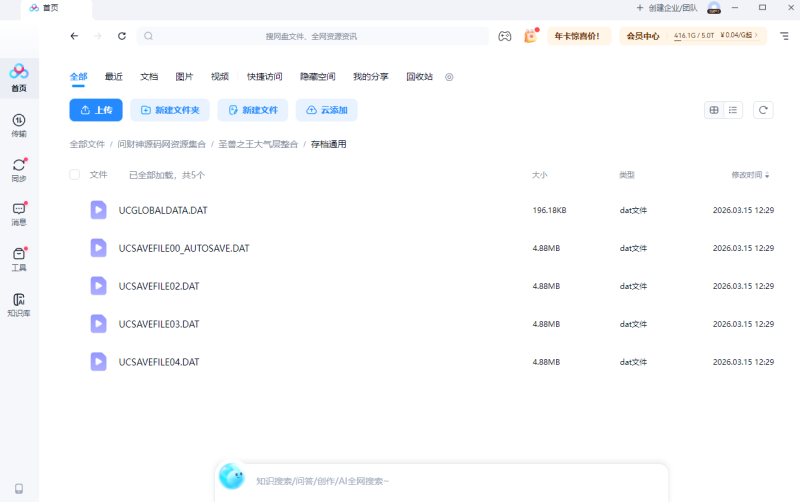The width and height of the screenshot is (800, 502).
Task: Open tab settings gear after 回收站
Action: pos(449,77)
